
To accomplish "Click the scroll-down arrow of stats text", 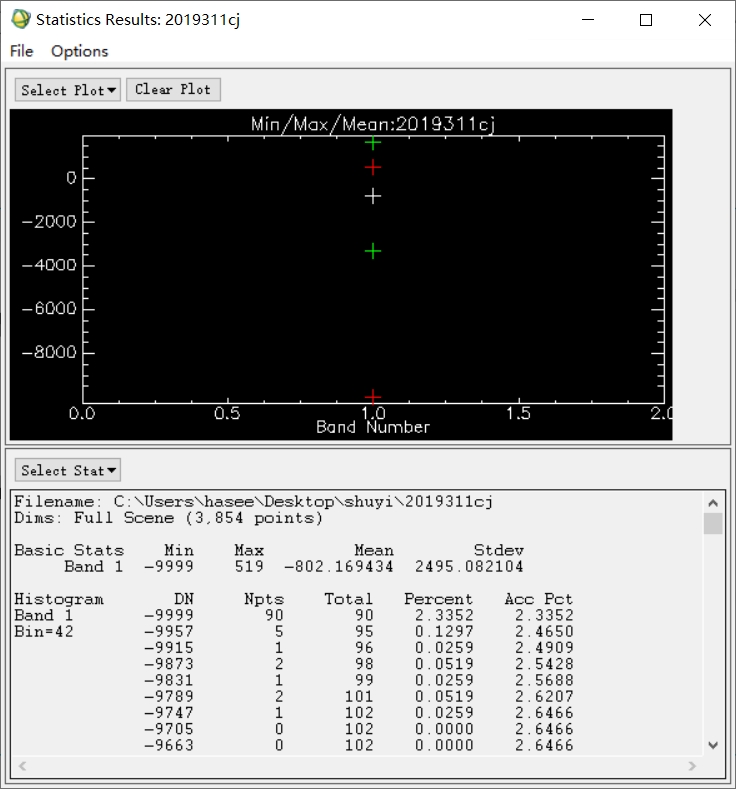I will [x=713, y=745].
